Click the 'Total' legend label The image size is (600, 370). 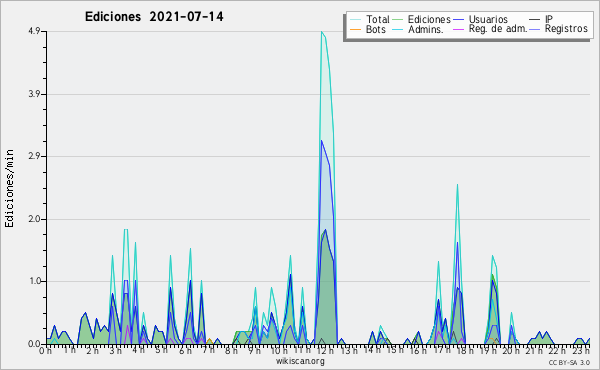[378, 19]
